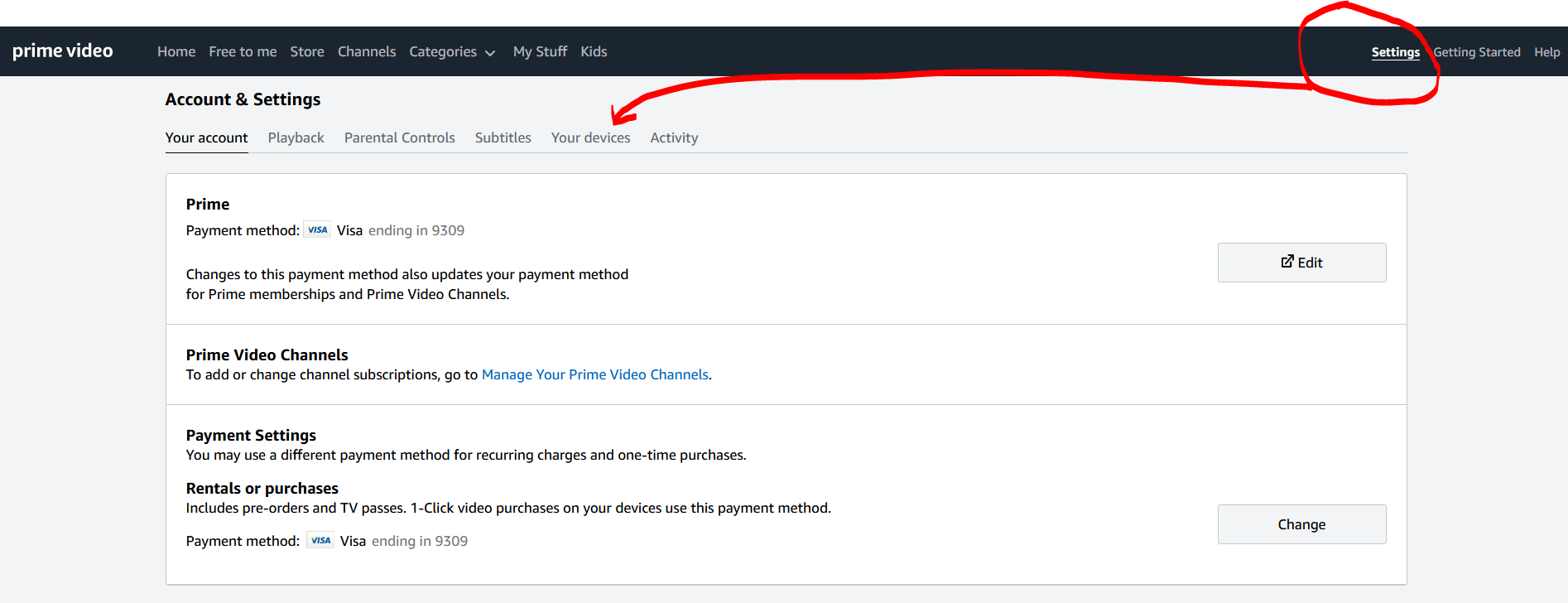
Task: Click the prime video logo
Action: [x=63, y=51]
